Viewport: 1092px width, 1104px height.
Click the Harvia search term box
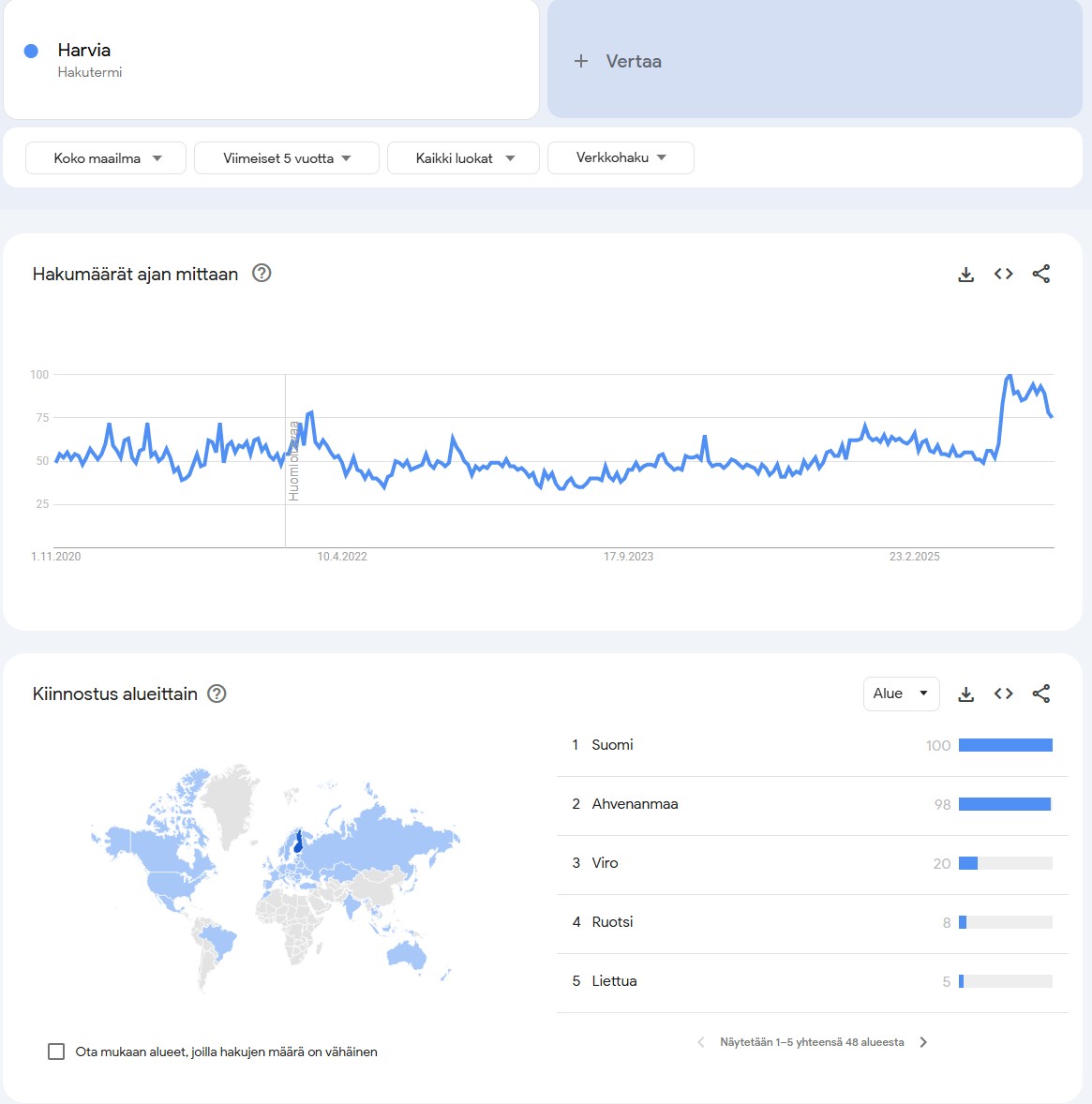point(272,60)
